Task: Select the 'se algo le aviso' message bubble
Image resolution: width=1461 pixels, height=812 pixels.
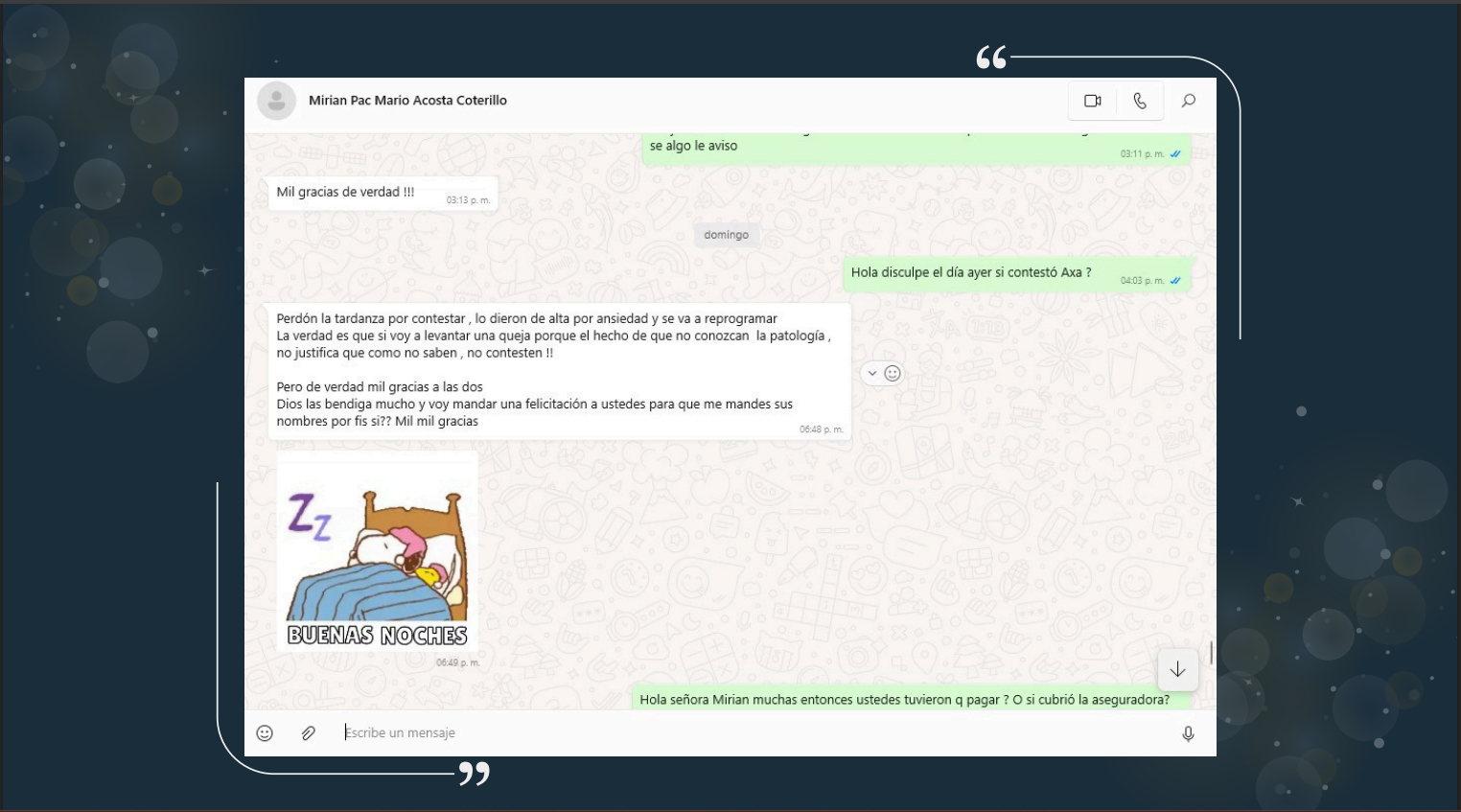Action: pyautogui.click(x=694, y=147)
